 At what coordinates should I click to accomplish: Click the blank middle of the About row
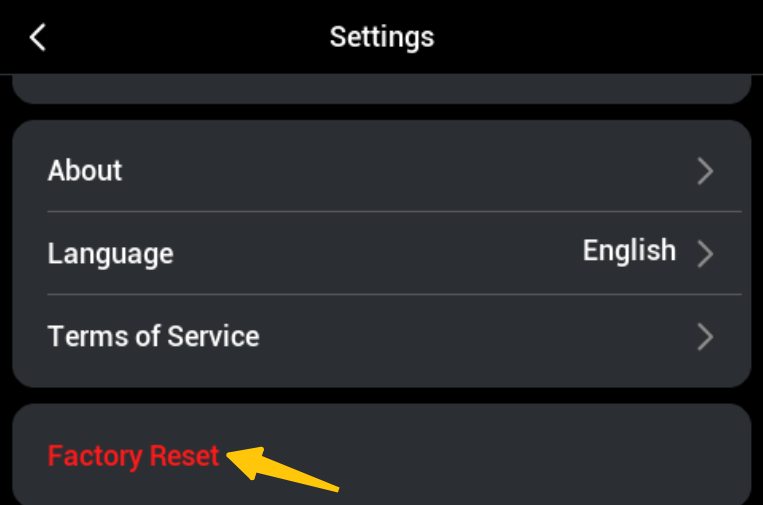click(400, 171)
